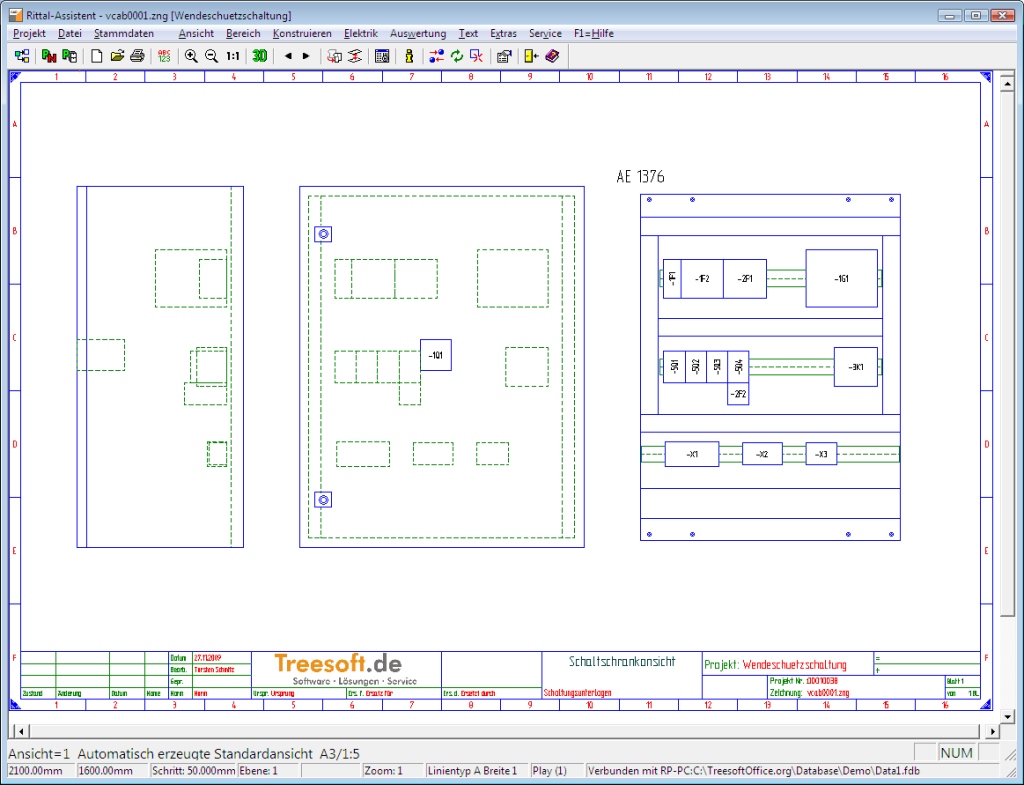Click the Schritt: 50.000mm status field
The height and width of the screenshot is (785, 1024).
[193, 771]
